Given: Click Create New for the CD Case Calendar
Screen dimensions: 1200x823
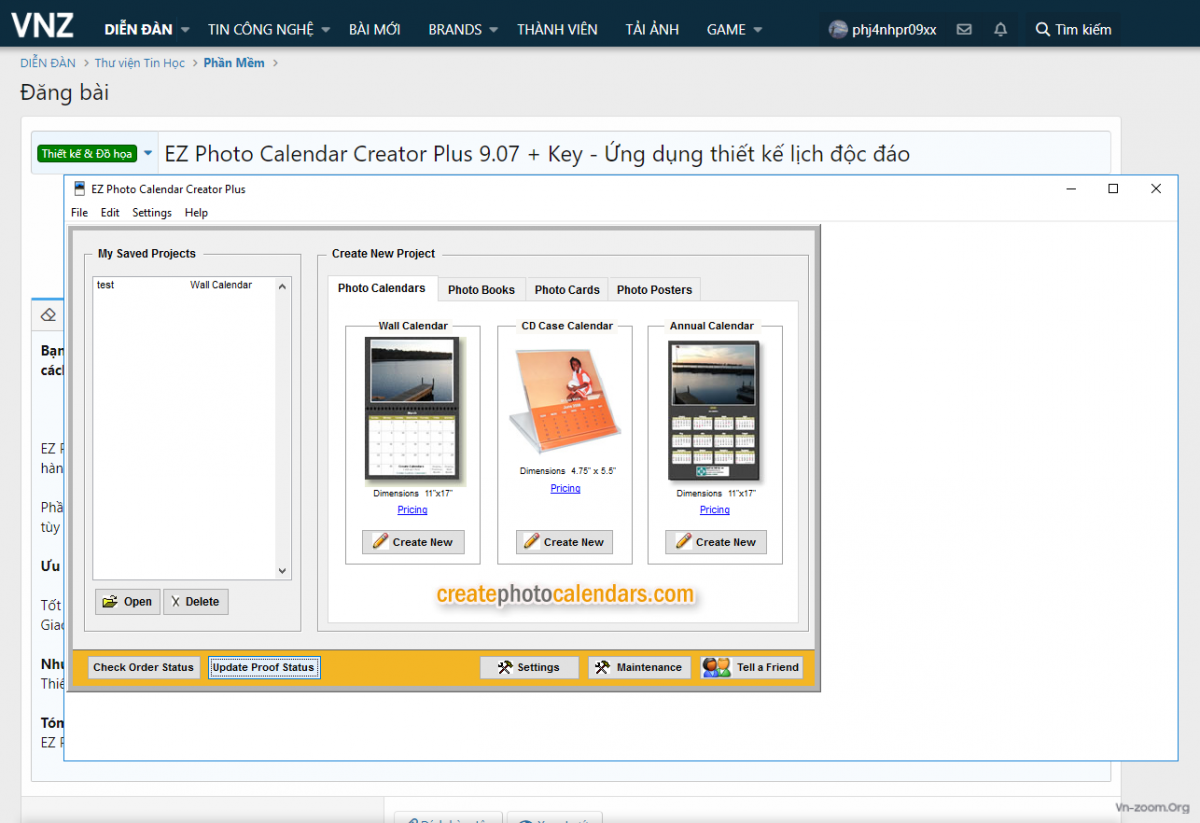Looking at the screenshot, I should point(563,541).
